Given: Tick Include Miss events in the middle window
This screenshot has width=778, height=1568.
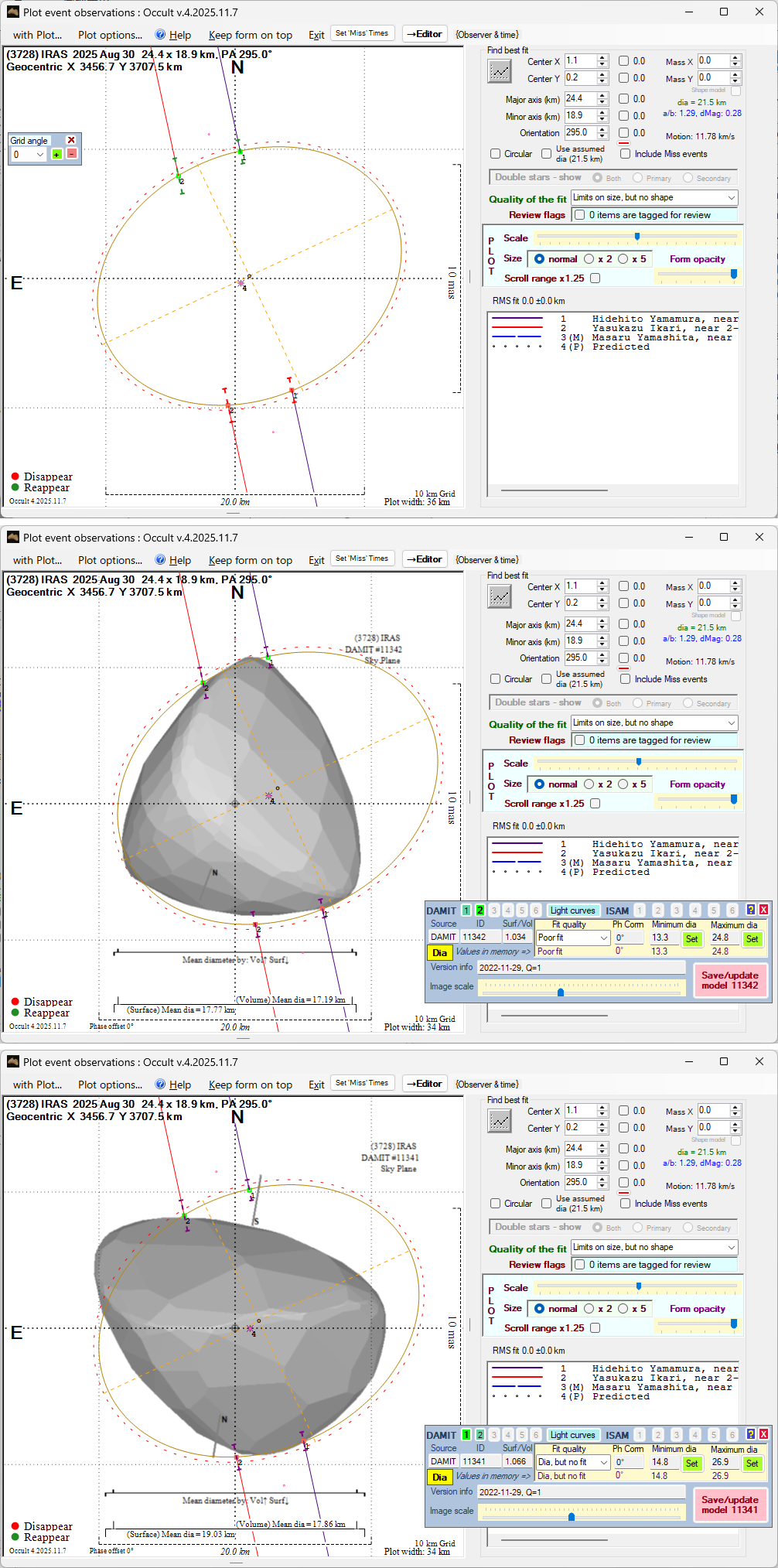Looking at the screenshot, I should (625, 679).
